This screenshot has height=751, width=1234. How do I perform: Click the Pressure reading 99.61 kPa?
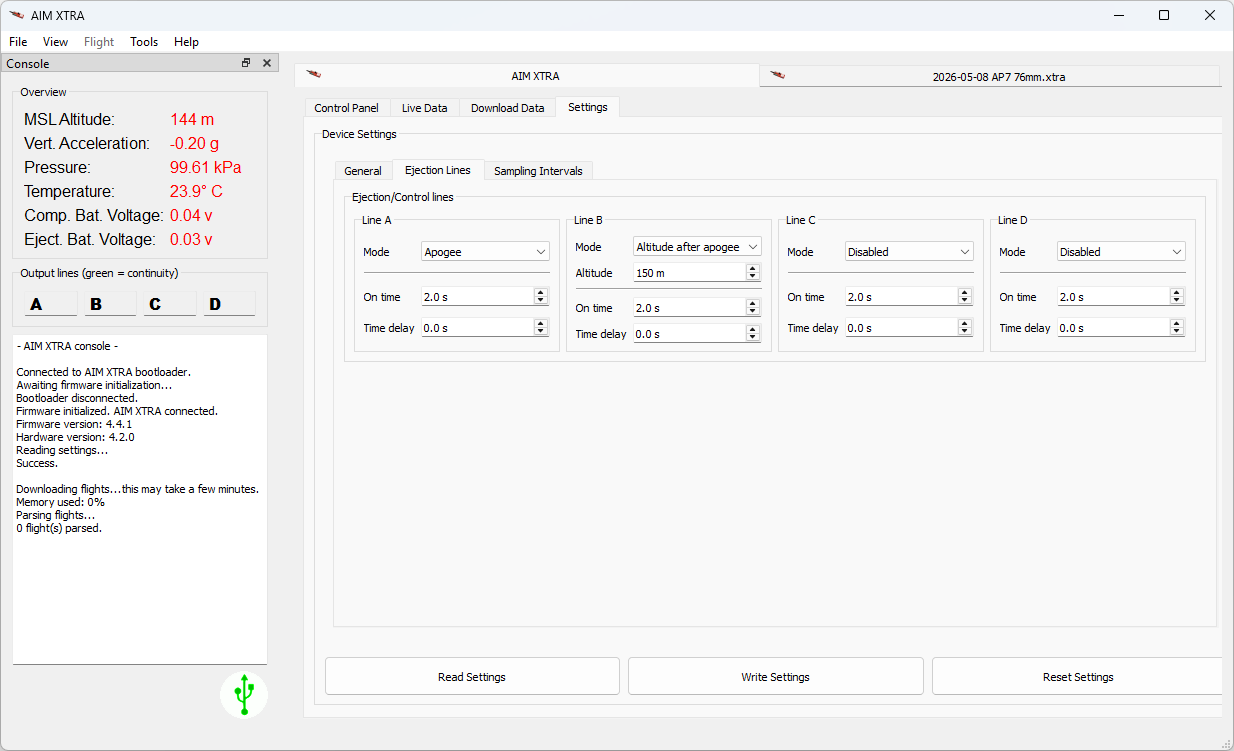point(205,167)
